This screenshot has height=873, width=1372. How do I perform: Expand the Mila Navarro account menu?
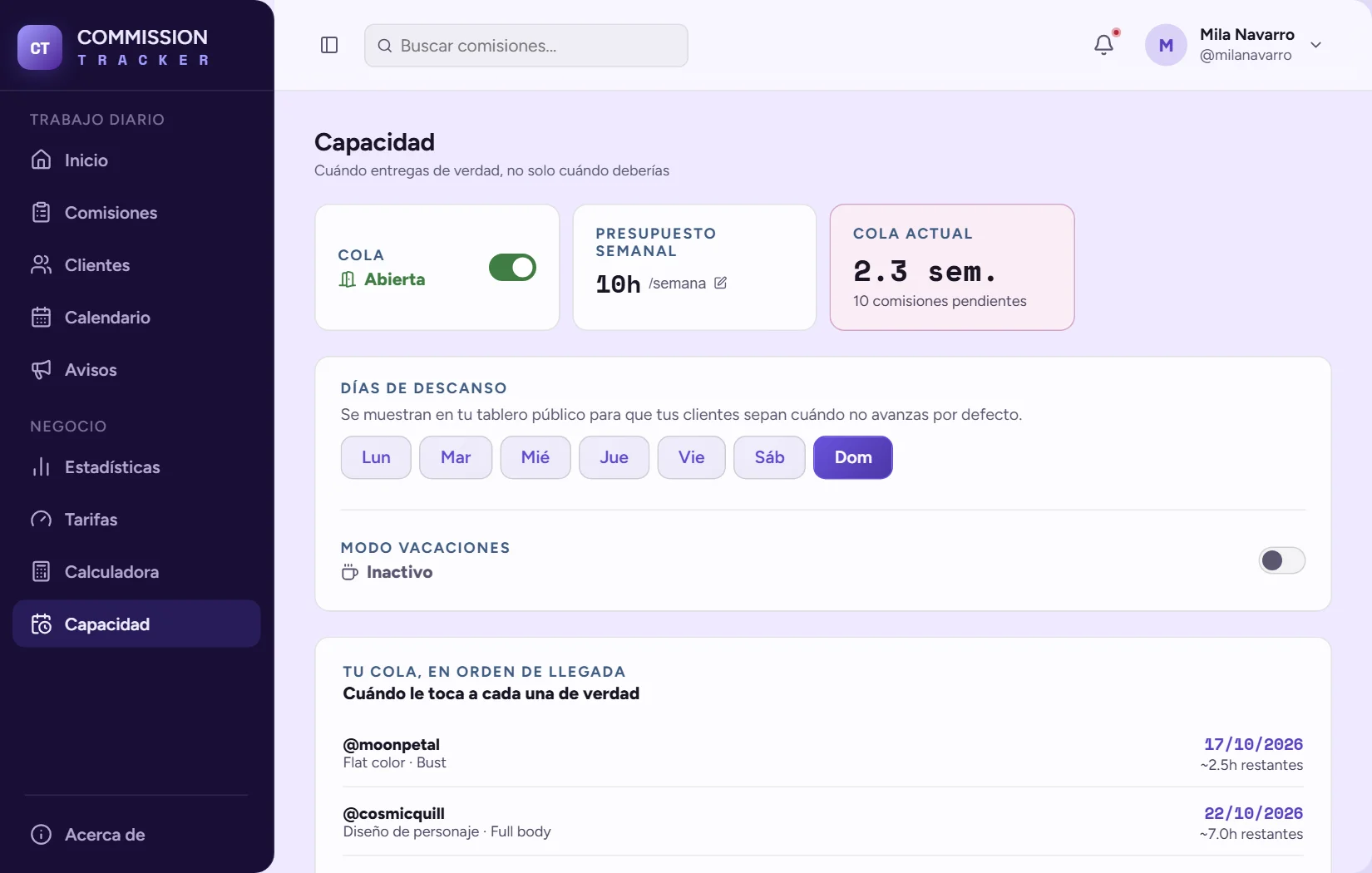[1315, 45]
